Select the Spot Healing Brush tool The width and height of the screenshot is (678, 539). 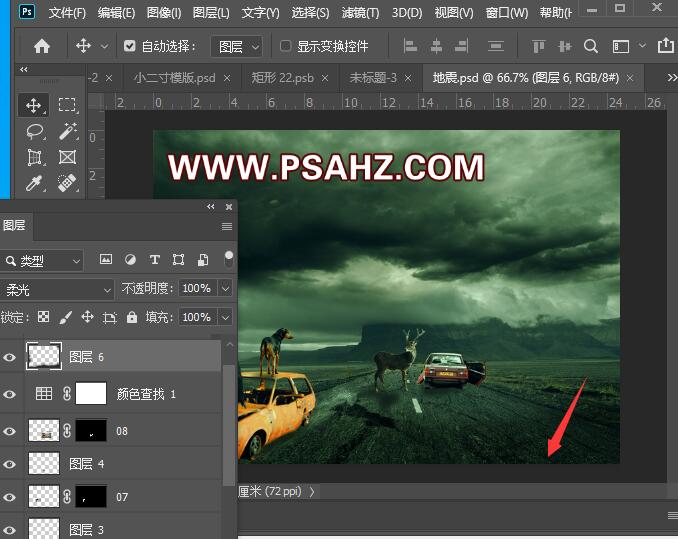pos(67,183)
